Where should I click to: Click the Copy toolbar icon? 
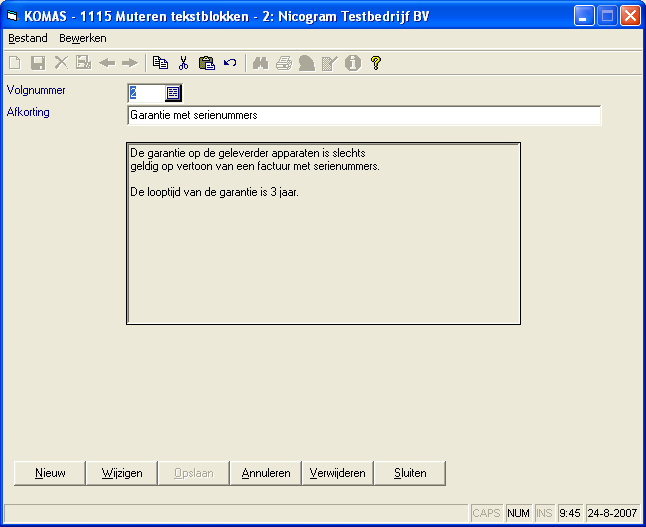160,63
